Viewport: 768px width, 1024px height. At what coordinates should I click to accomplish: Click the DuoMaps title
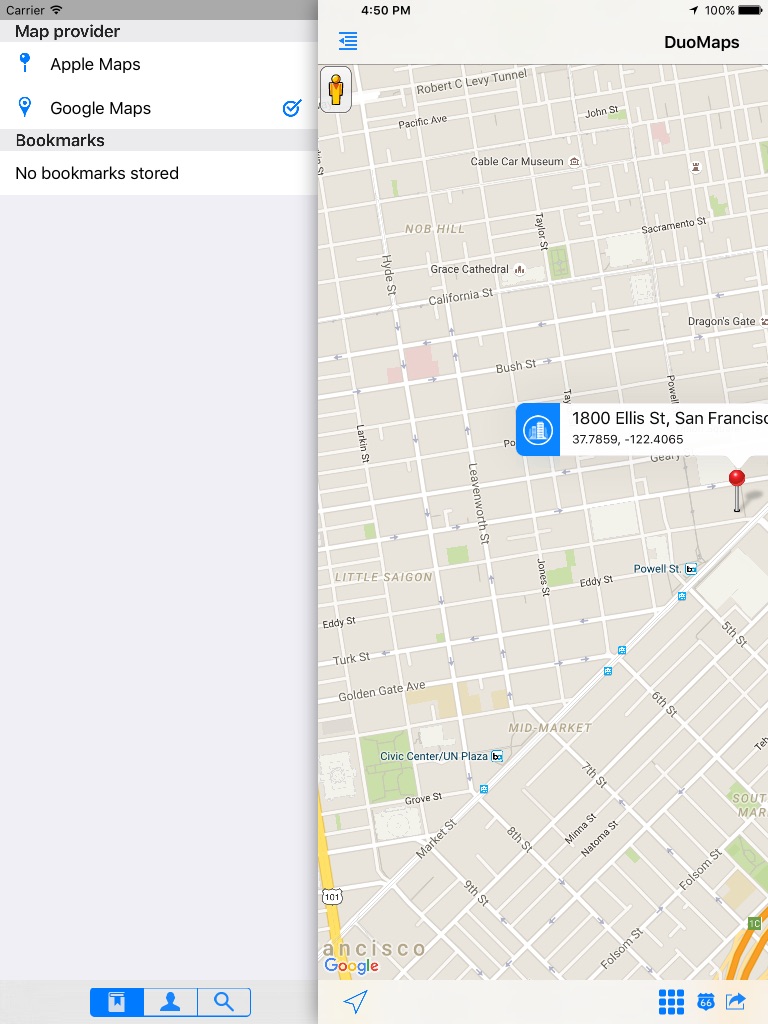pyautogui.click(x=701, y=42)
